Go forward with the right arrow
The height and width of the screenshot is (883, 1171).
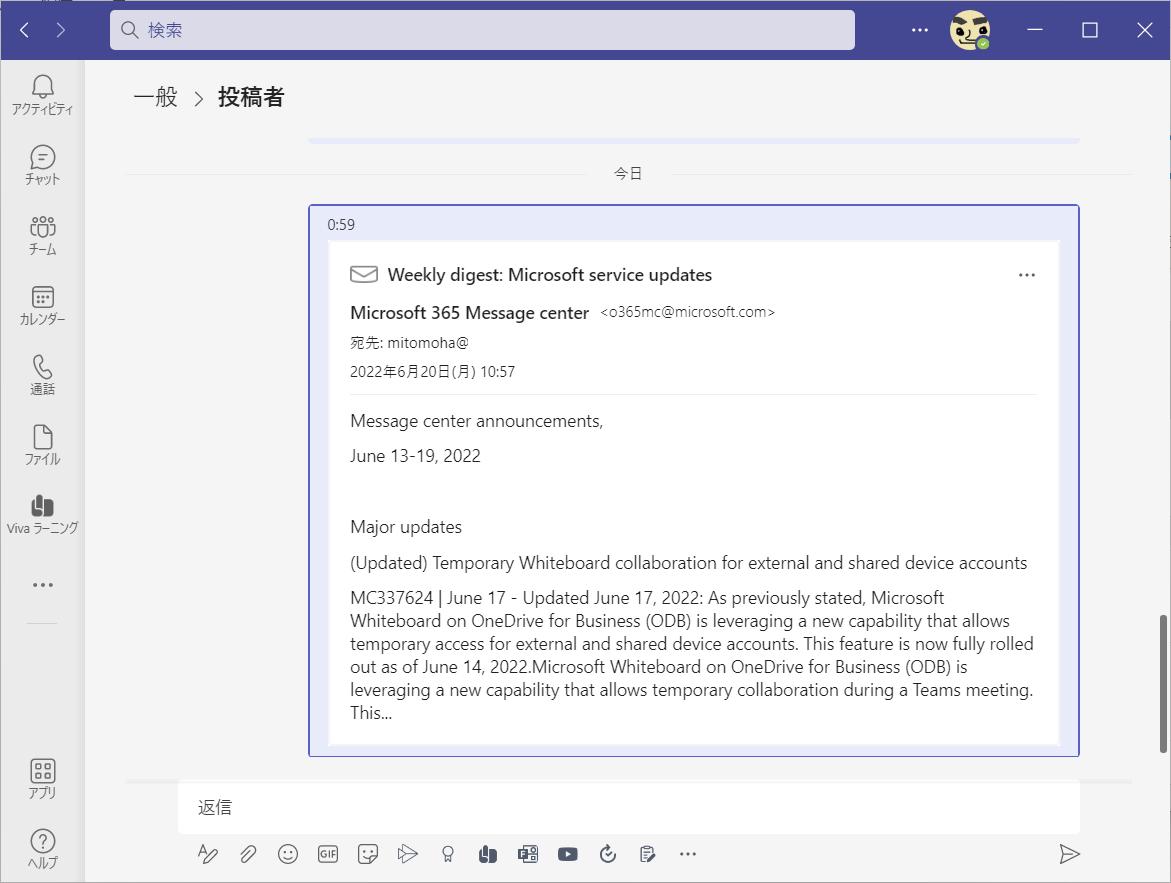60,30
